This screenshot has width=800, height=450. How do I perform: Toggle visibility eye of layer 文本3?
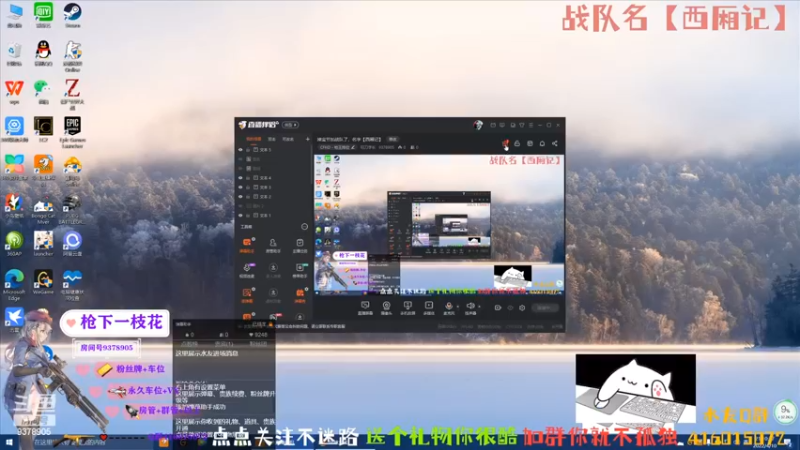(240, 187)
